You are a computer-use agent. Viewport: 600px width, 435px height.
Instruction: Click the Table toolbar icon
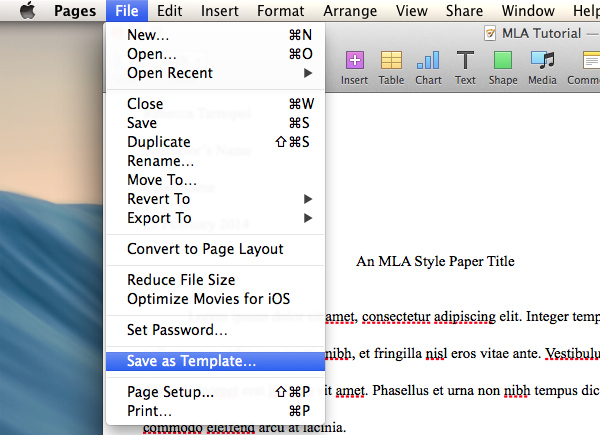coord(391,66)
